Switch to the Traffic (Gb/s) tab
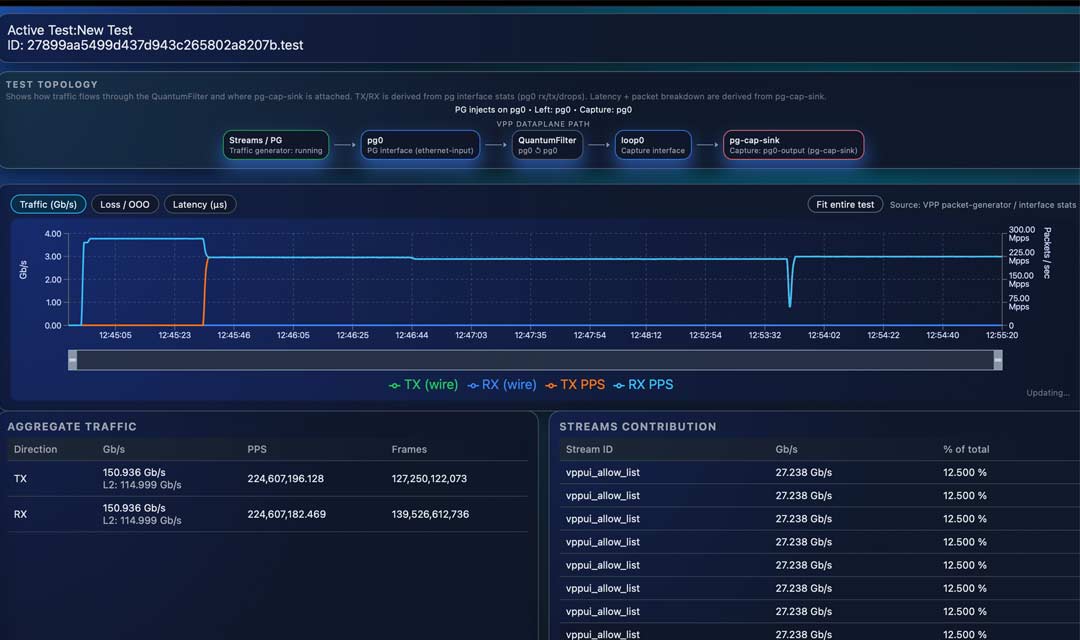 48,204
